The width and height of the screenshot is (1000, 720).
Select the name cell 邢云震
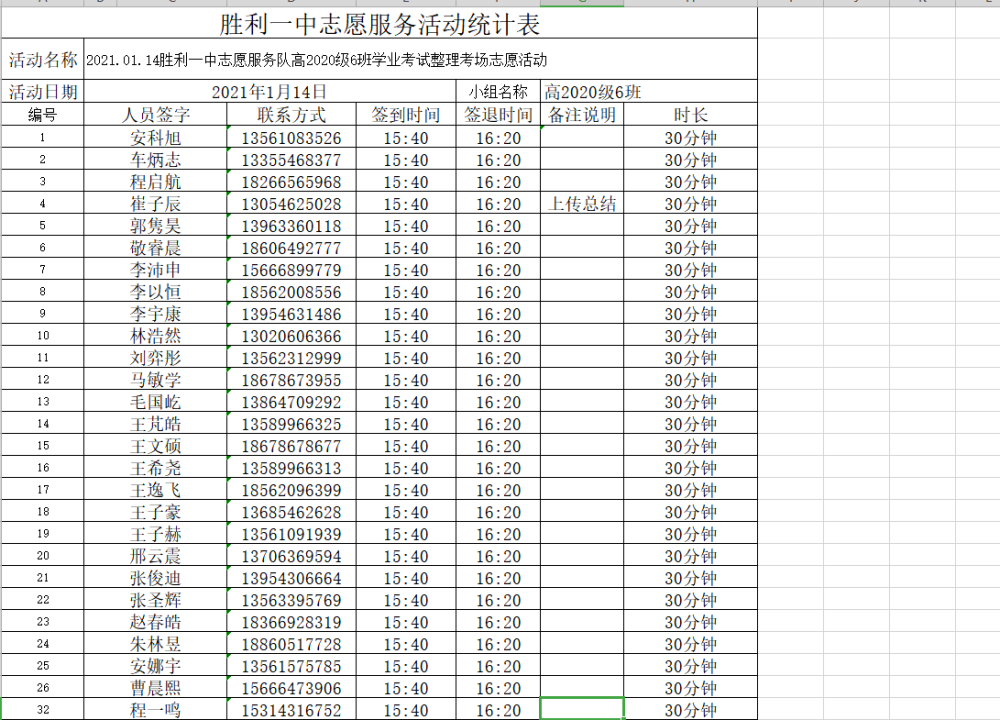[156, 555]
